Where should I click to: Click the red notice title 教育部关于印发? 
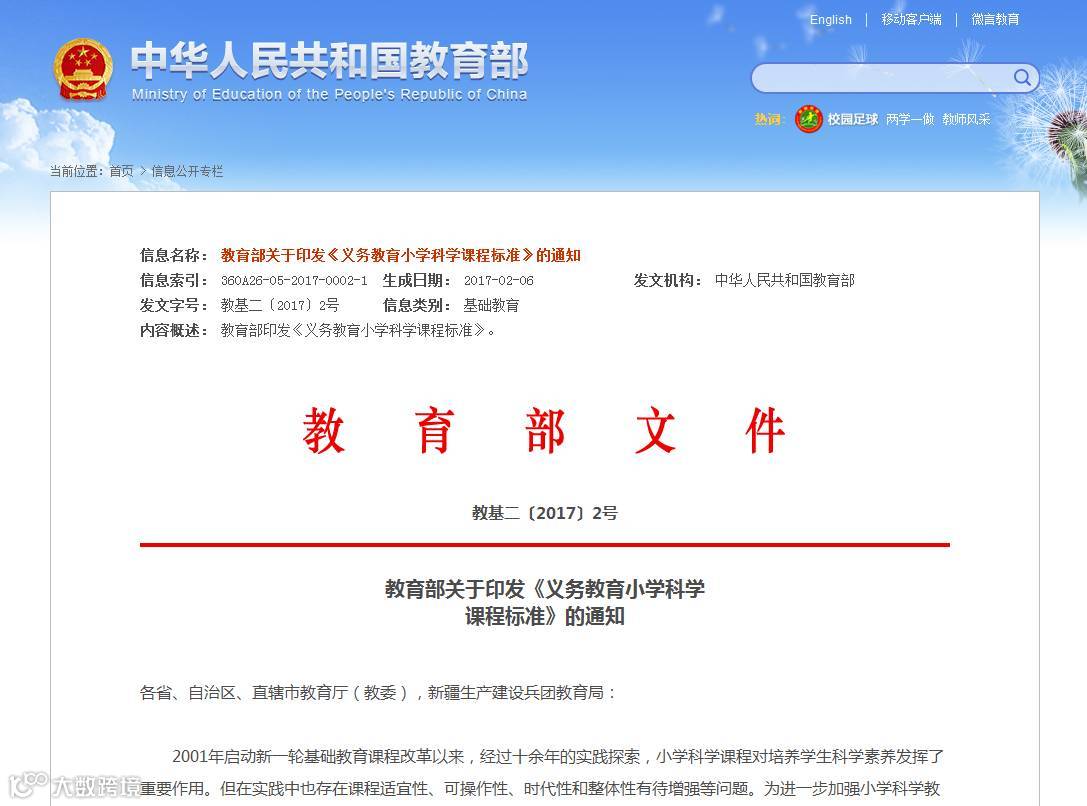click(x=401, y=255)
